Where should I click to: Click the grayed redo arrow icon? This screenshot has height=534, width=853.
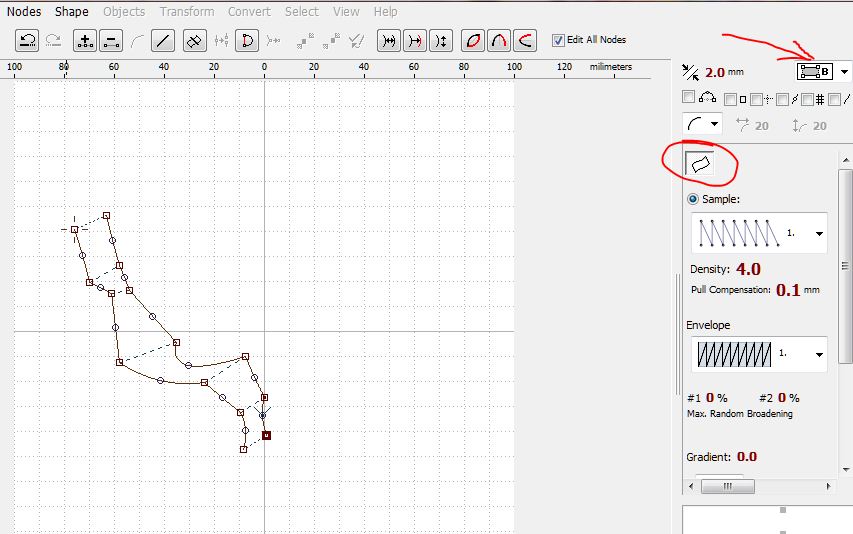coord(53,40)
